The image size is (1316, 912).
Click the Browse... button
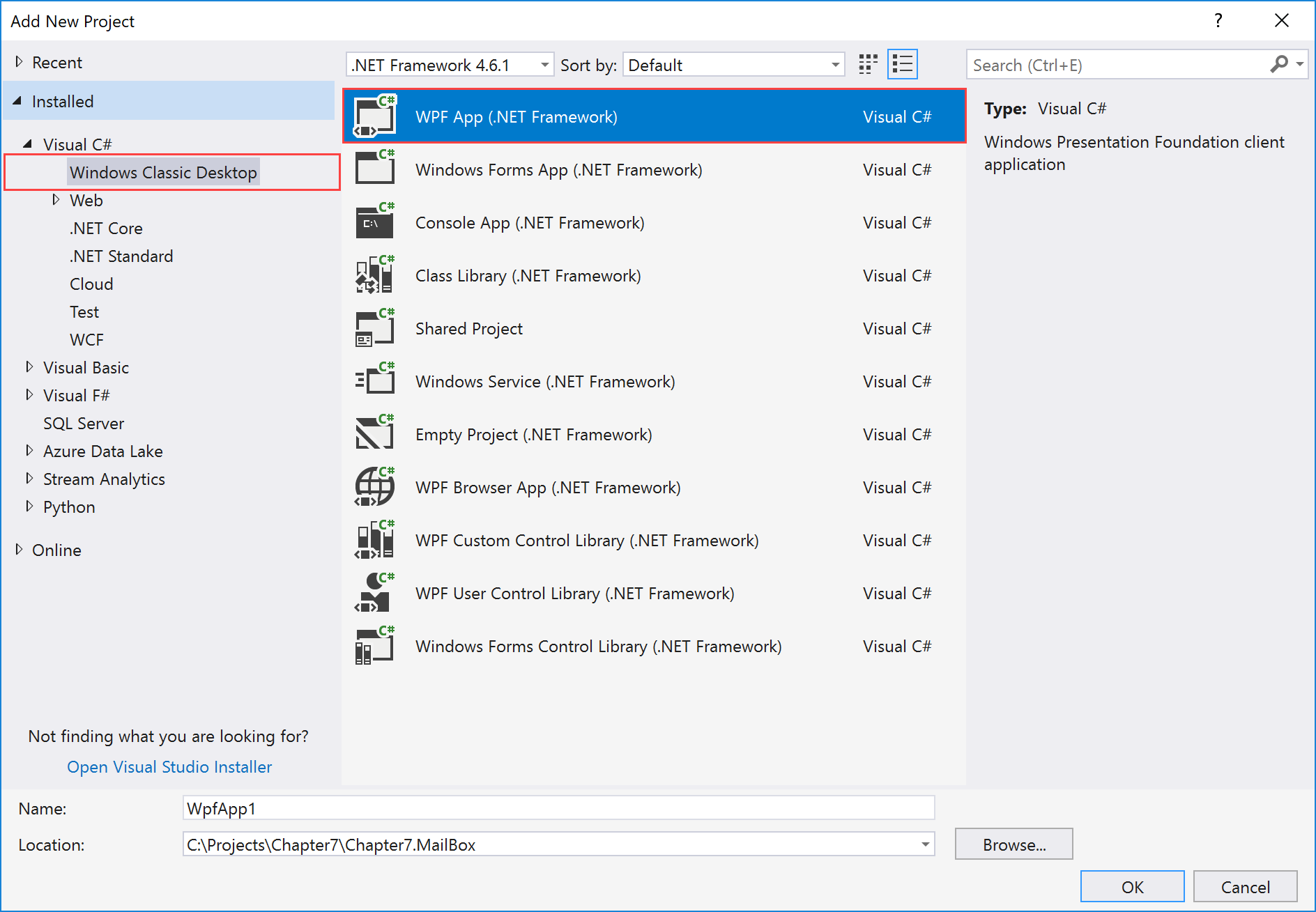[1013, 844]
